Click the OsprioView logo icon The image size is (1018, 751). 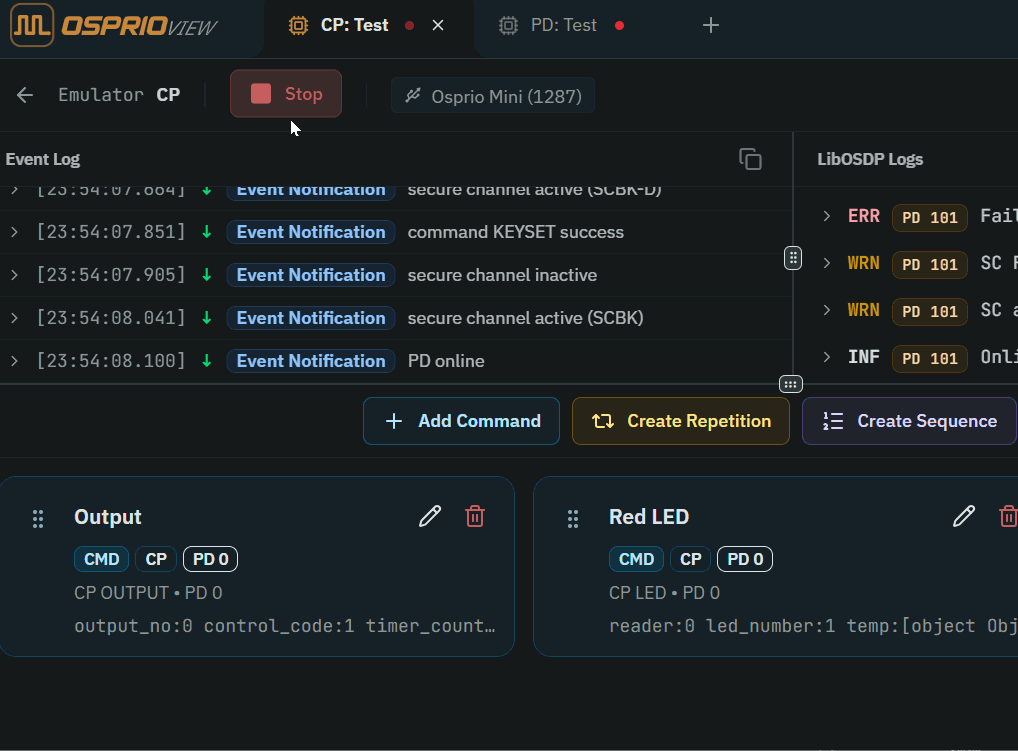pyautogui.click(x=32, y=25)
